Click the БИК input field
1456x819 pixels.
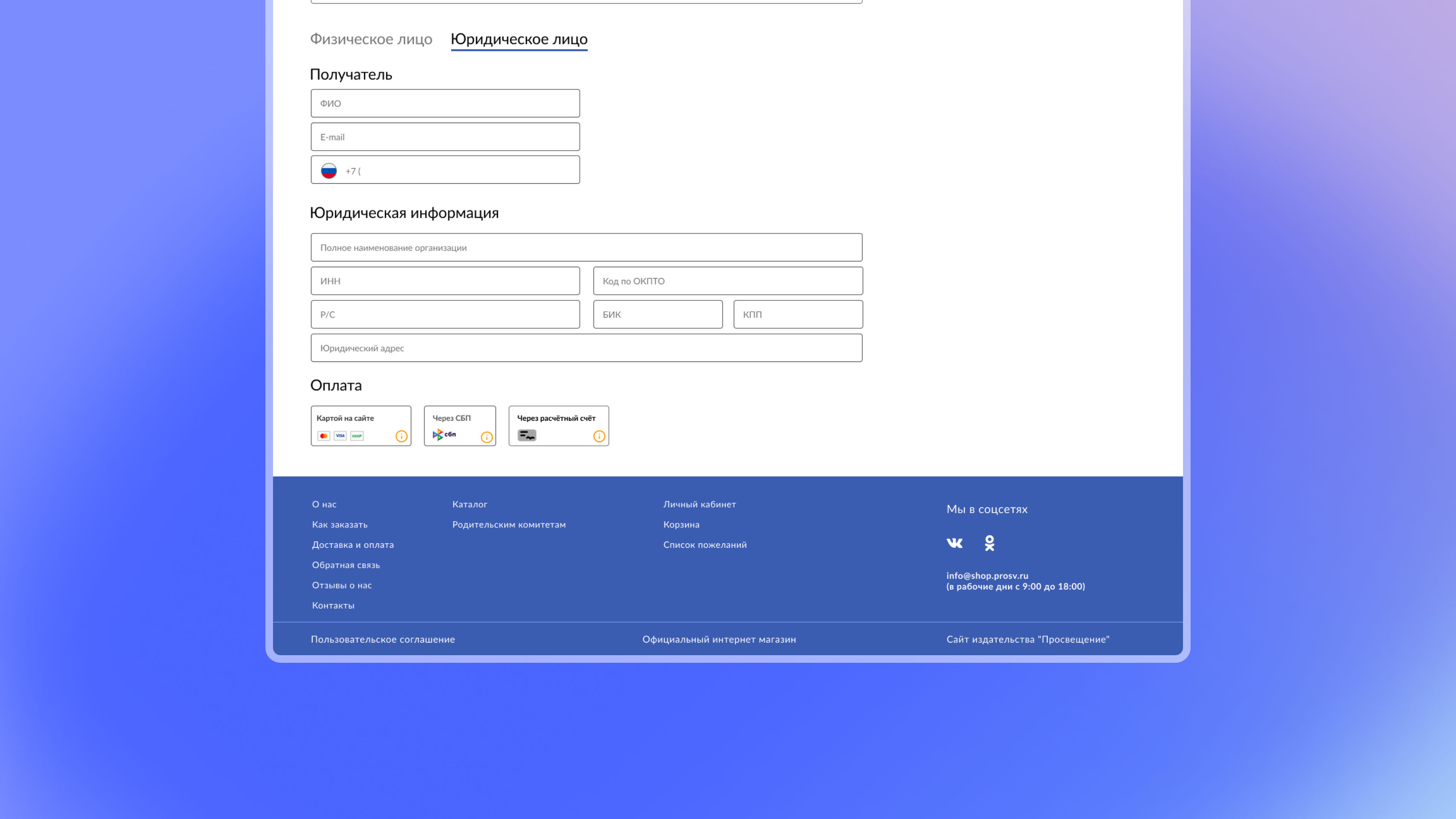tap(657, 314)
